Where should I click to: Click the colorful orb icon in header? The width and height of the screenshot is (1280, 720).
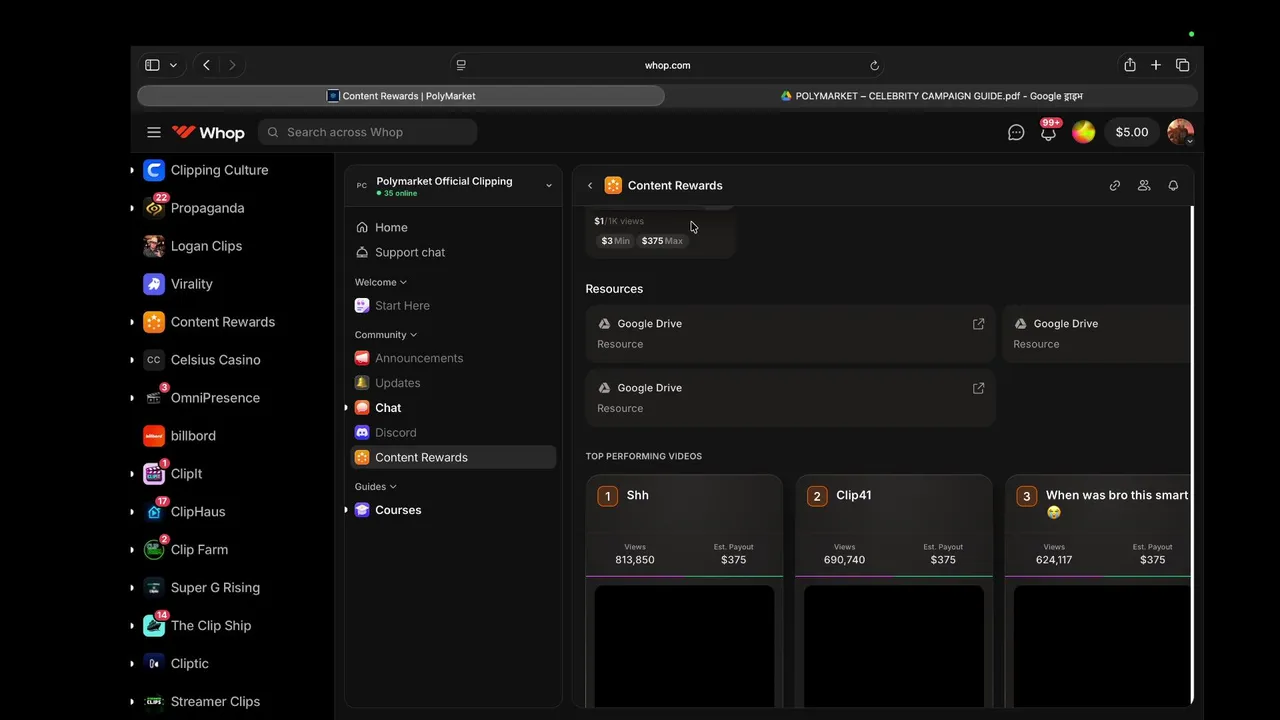(1083, 132)
